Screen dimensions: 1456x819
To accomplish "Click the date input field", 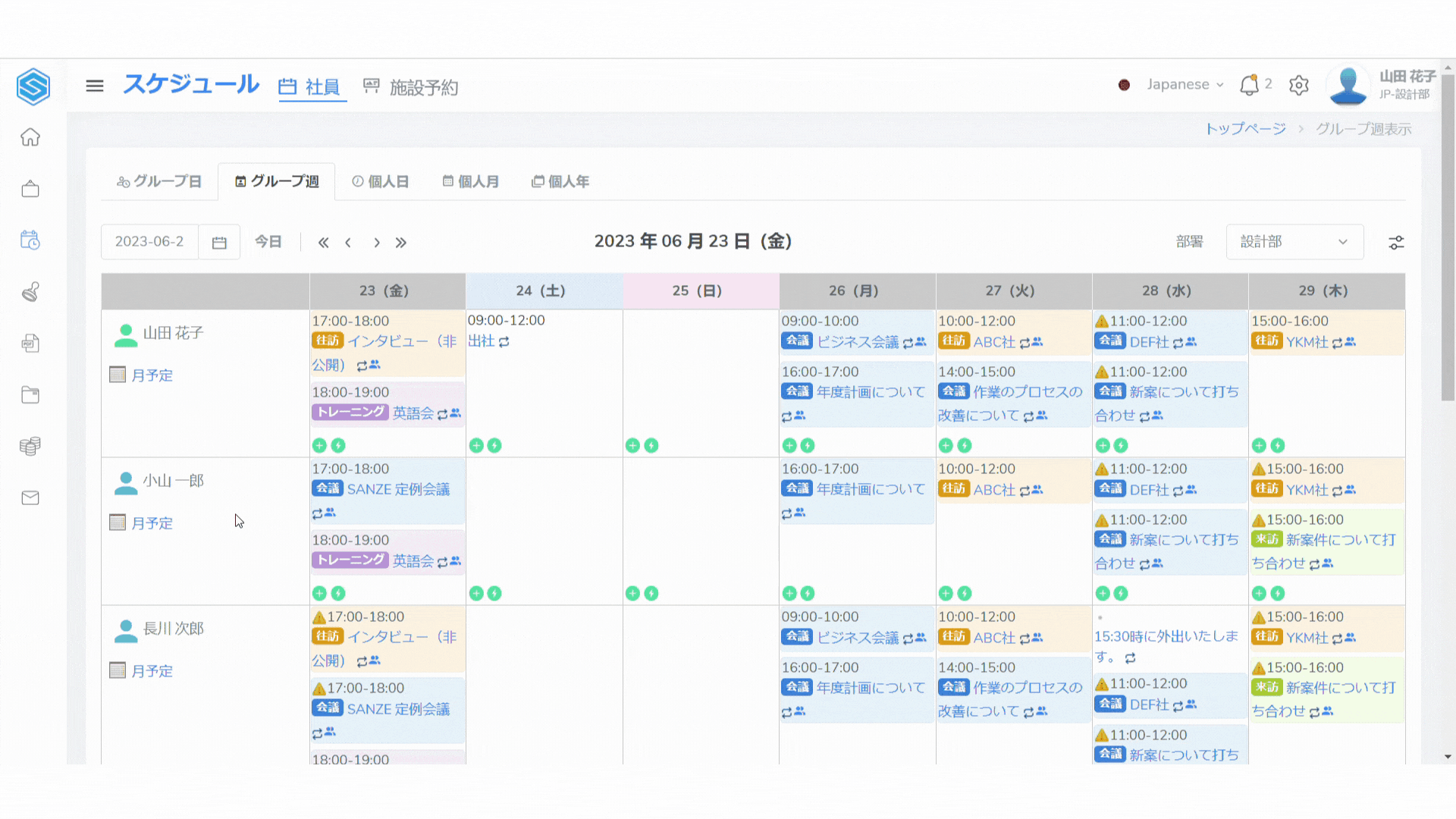I will pyautogui.click(x=149, y=242).
